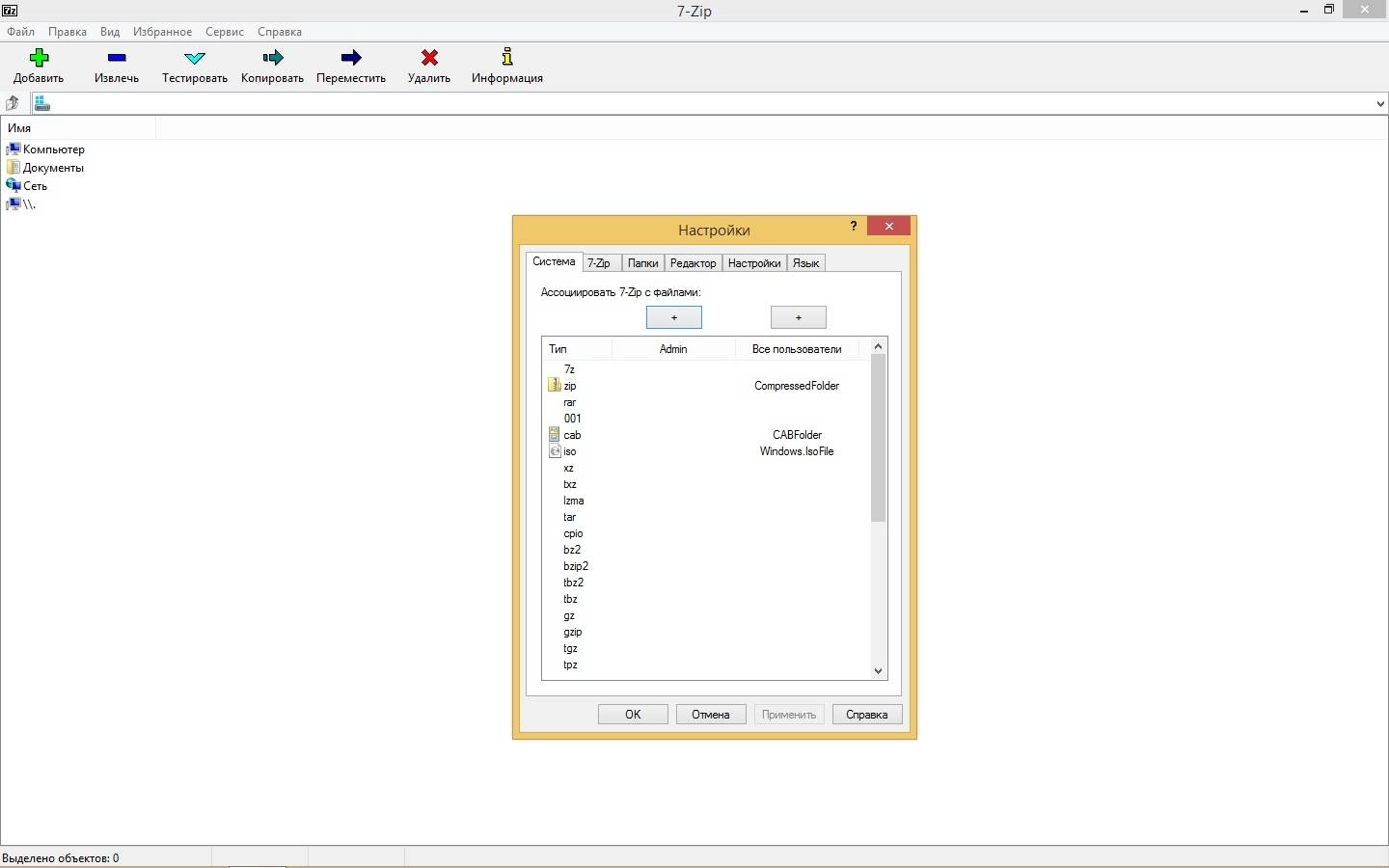Click the CompressedFolder association cell
The height and width of the screenshot is (868, 1389).
click(797, 386)
